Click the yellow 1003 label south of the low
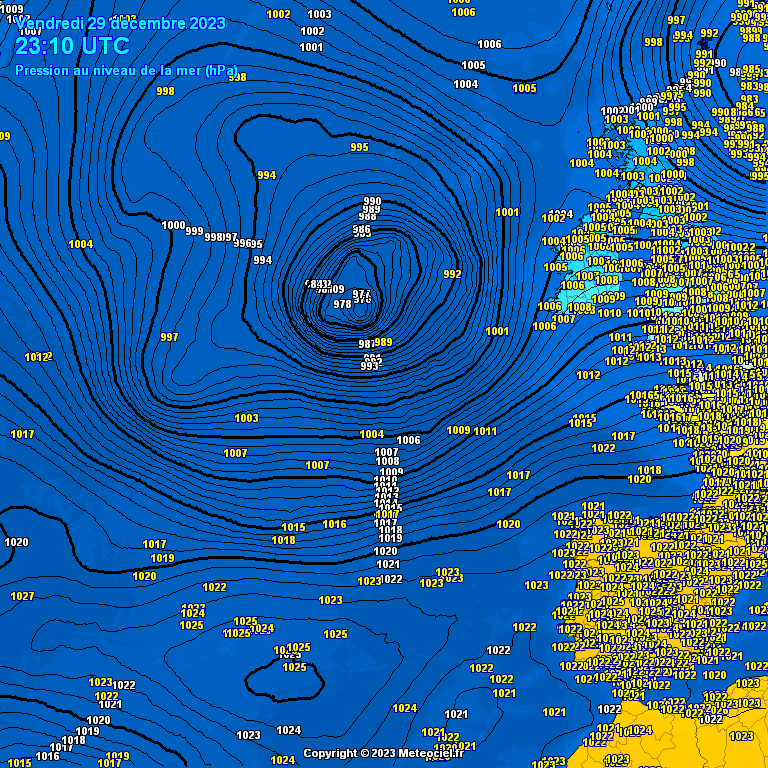768x768 pixels. [246, 418]
